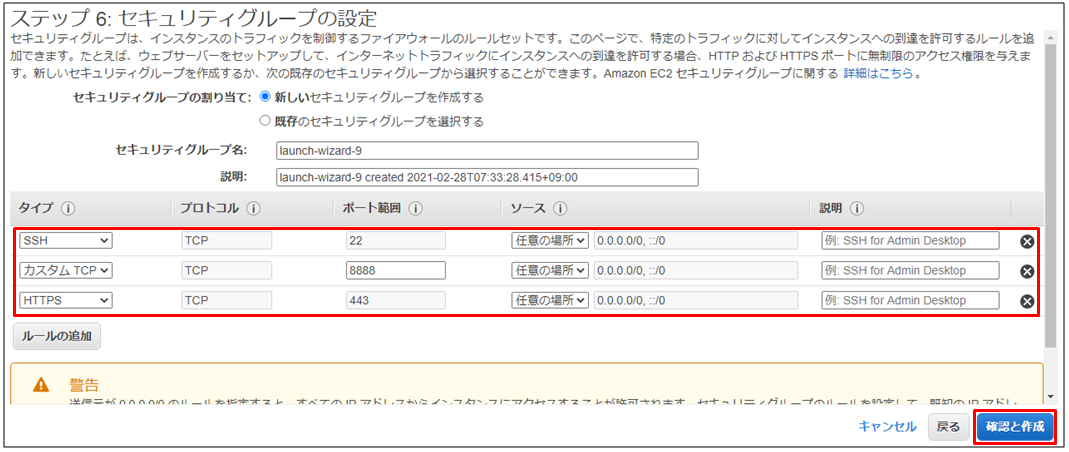This screenshot has width=1069, height=452.
Task: Click the description field of the 8888 rule
Action: pos(910,271)
